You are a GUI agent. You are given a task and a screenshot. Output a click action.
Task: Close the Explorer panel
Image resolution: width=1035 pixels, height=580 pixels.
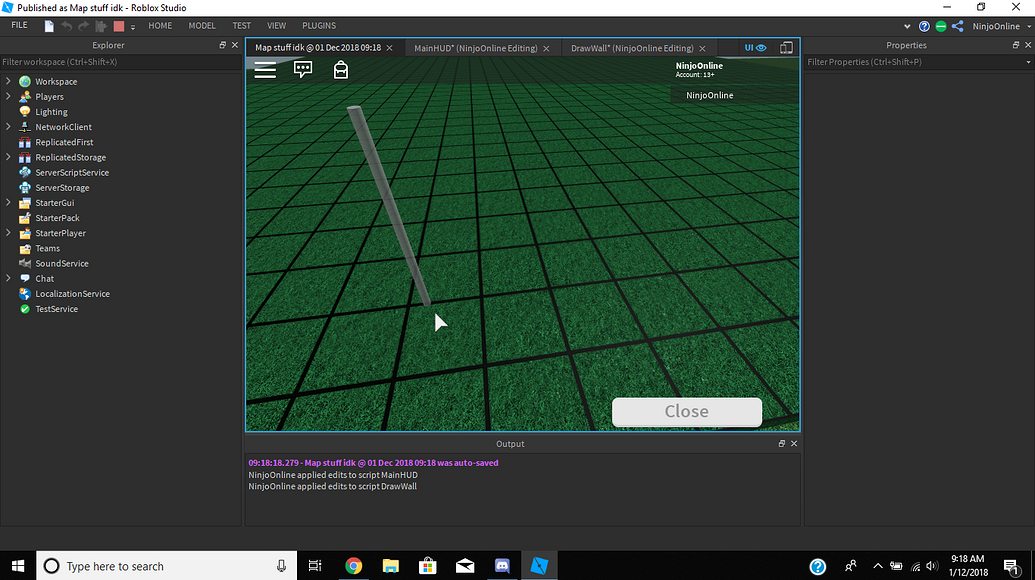coord(234,45)
